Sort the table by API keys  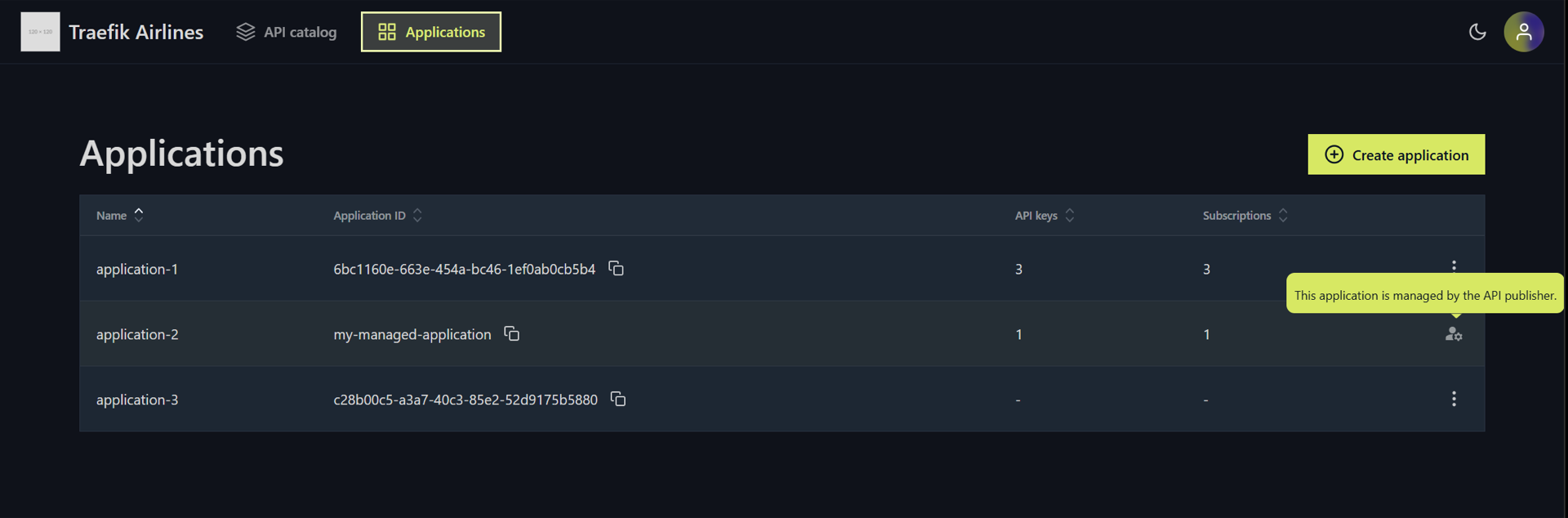[x=1045, y=215]
